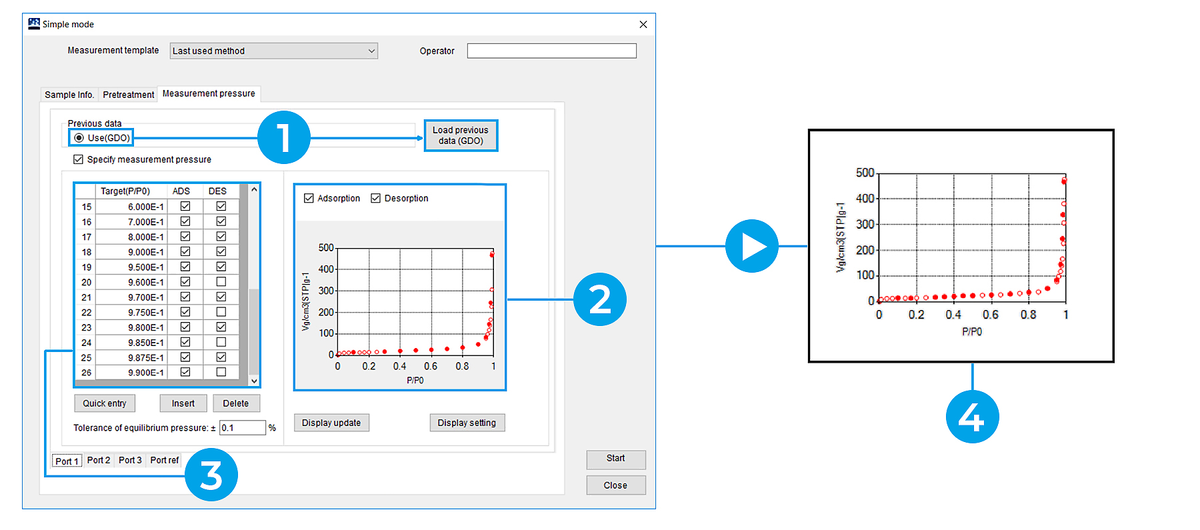Click the numbered callout circle 3
1200x530 pixels.
tap(210, 473)
